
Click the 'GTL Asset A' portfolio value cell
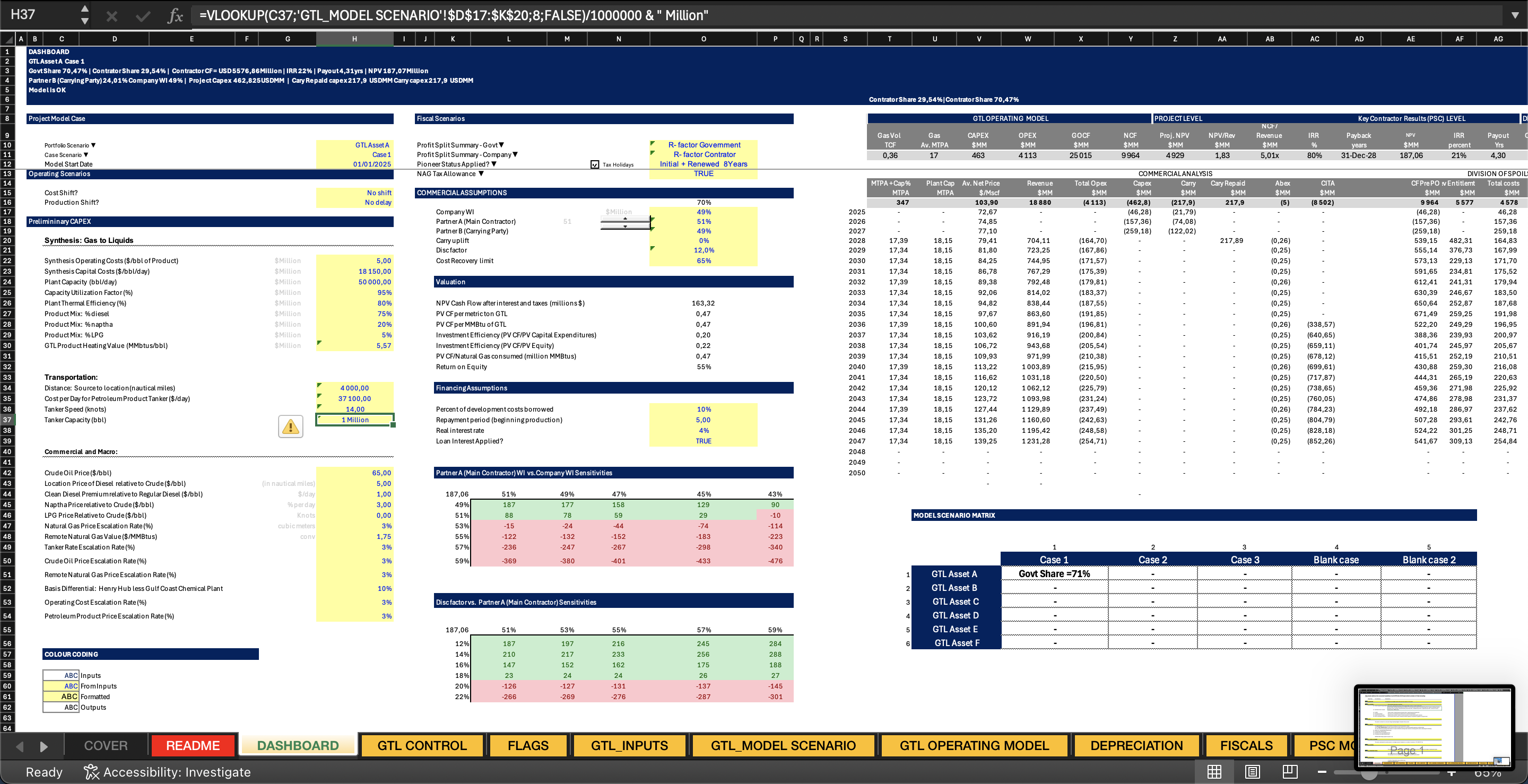pyautogui.click(x=354, y=145)
